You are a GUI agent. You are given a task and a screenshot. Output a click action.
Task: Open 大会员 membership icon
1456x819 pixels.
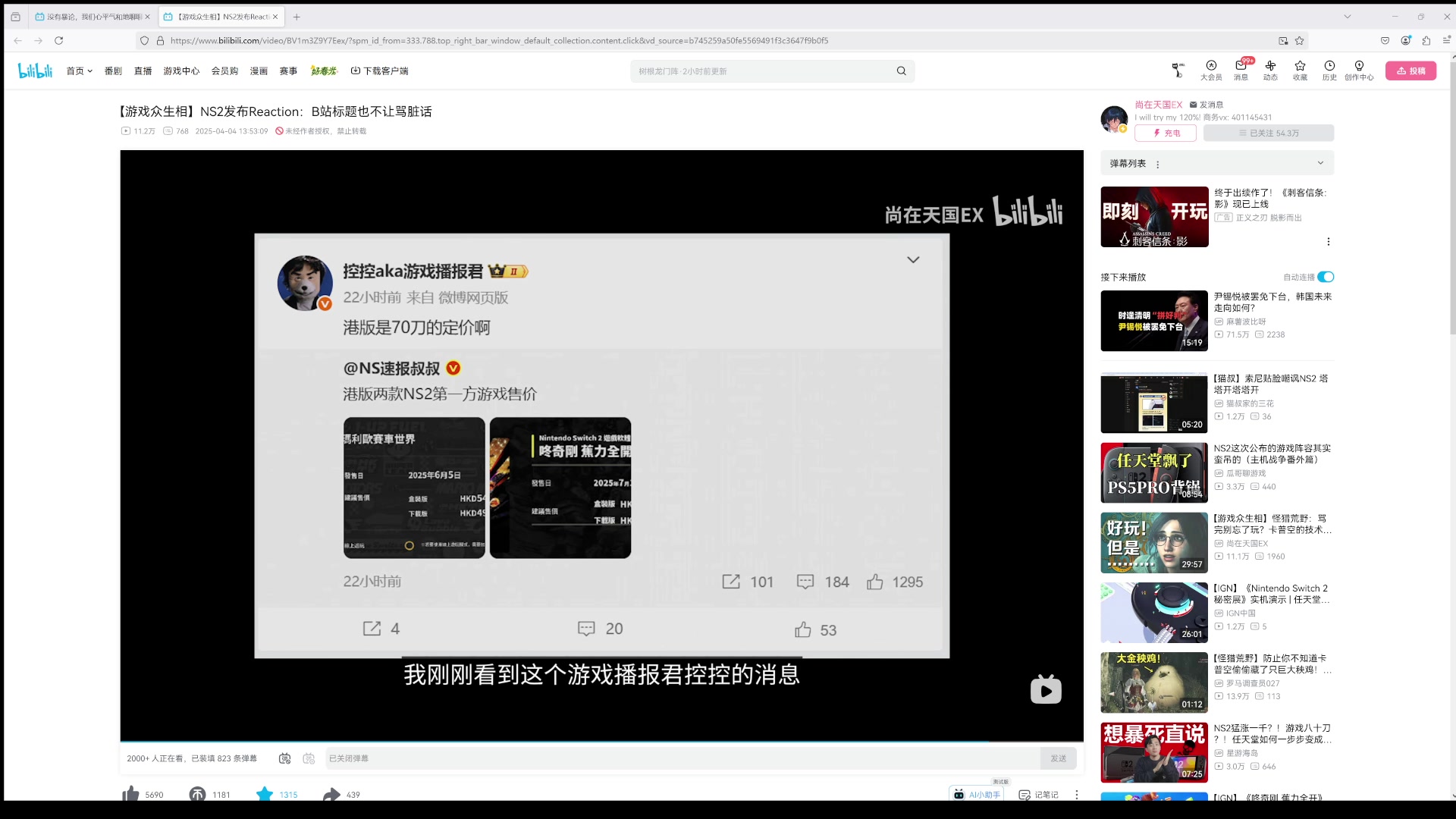pos(1211,71)
